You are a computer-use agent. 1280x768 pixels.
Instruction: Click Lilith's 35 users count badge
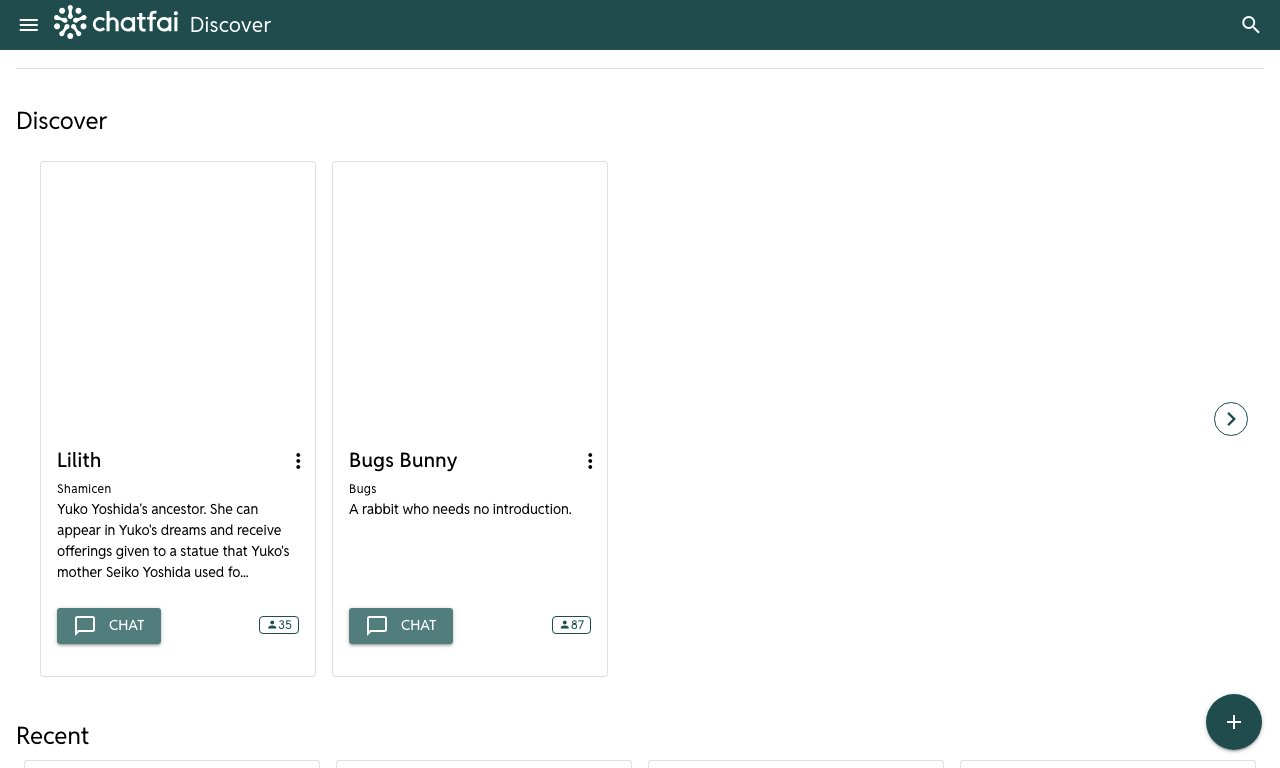[x=279, y=625]
